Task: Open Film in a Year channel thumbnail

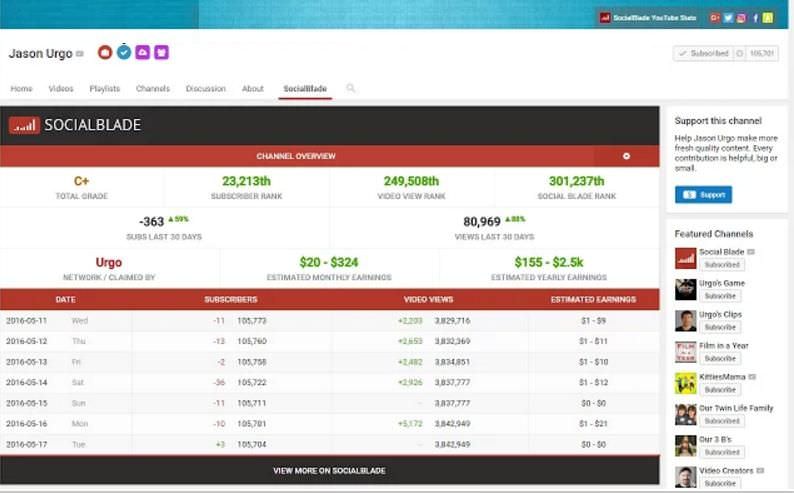Action: click(685, 352)
